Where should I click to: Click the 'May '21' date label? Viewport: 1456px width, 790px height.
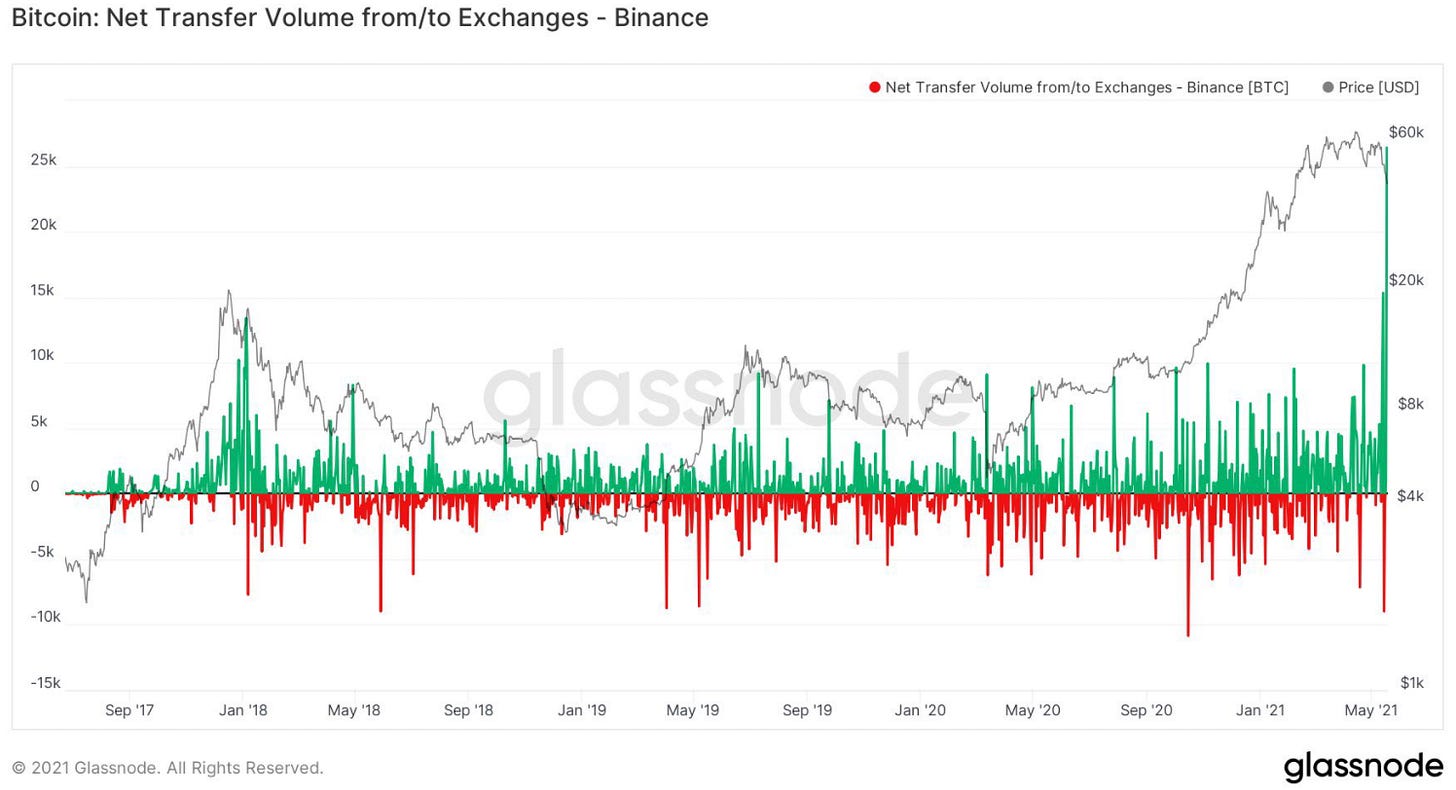pos(1371,710)
